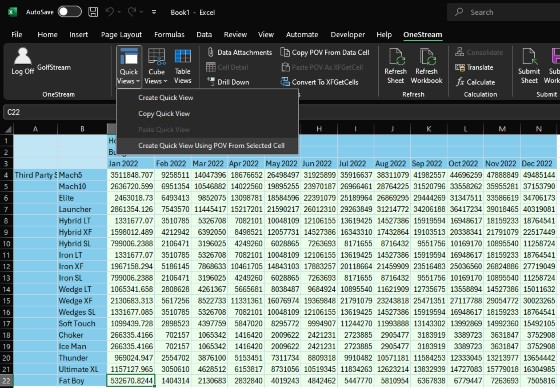Viewport: 560px width, 388px height.
Task: Click Copy POV From Data Cell
Action: click(x=325, y=52)
